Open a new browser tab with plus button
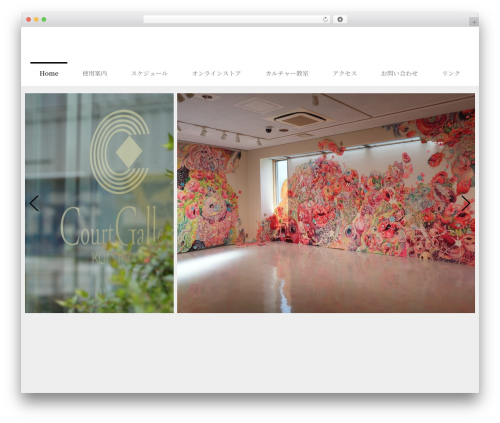Image resolution: width=500 pixels, height=423 pixels. click(474, 22)
